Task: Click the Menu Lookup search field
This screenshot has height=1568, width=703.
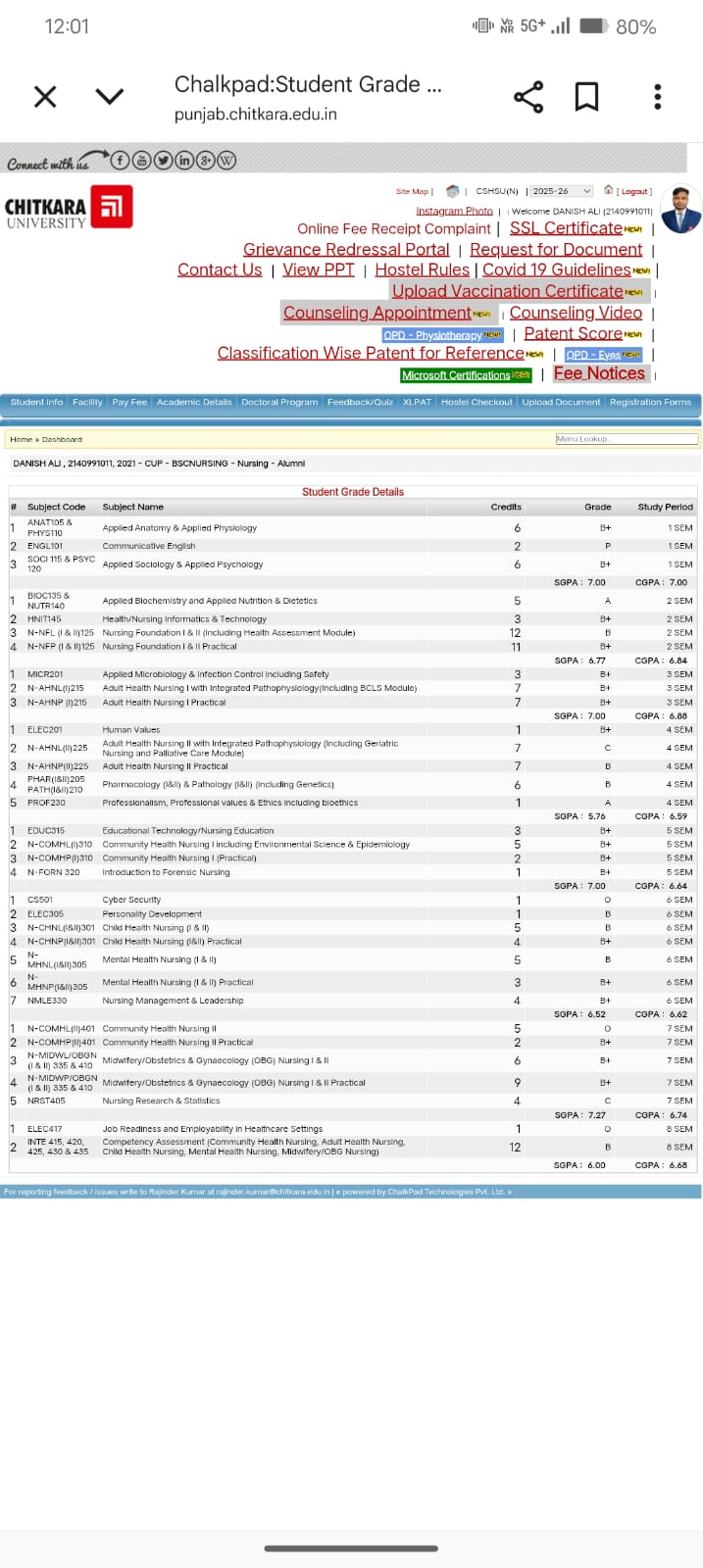Action: 627,438
